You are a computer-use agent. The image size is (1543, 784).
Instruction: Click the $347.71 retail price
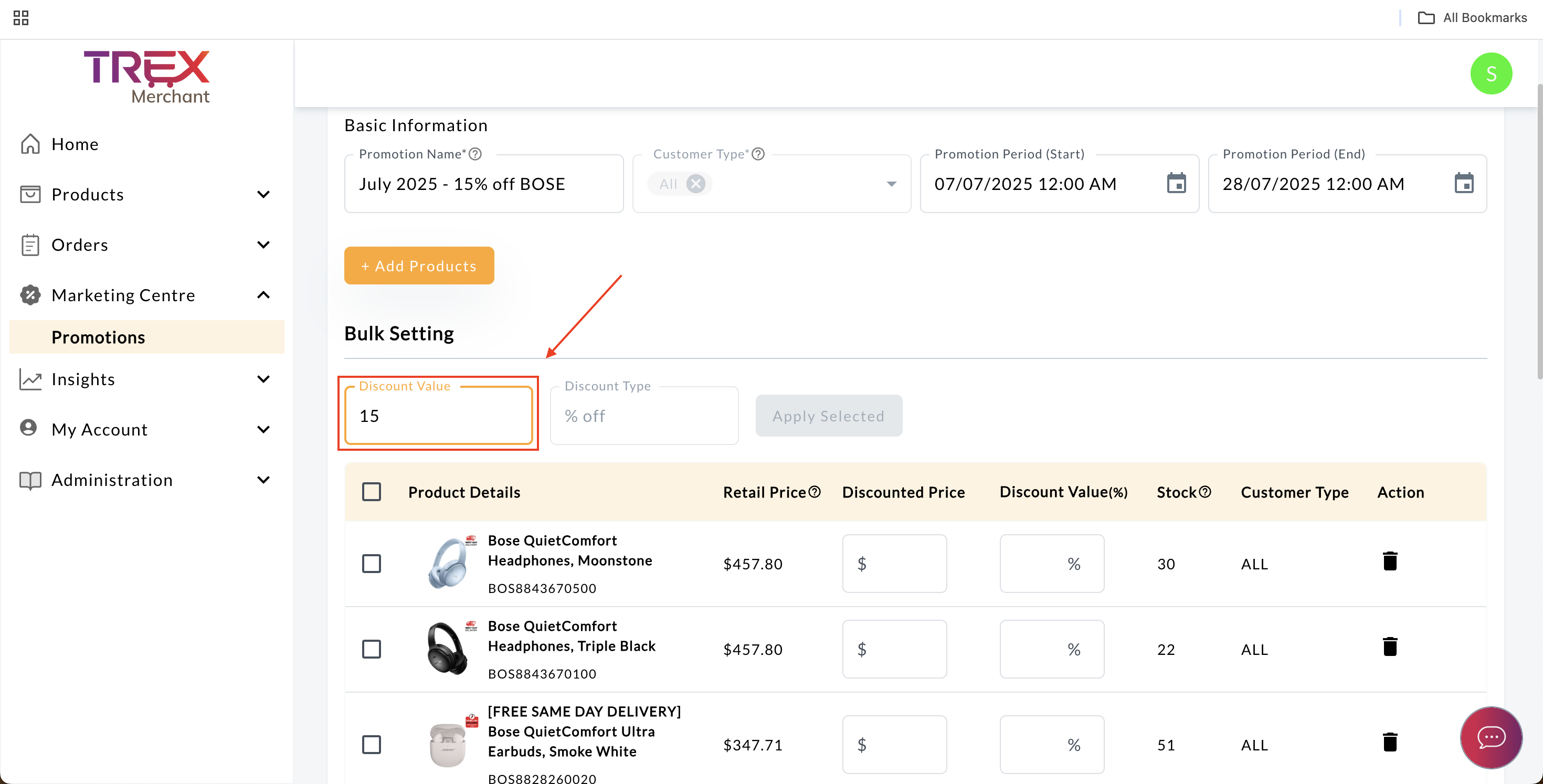(x=752, y=745)
